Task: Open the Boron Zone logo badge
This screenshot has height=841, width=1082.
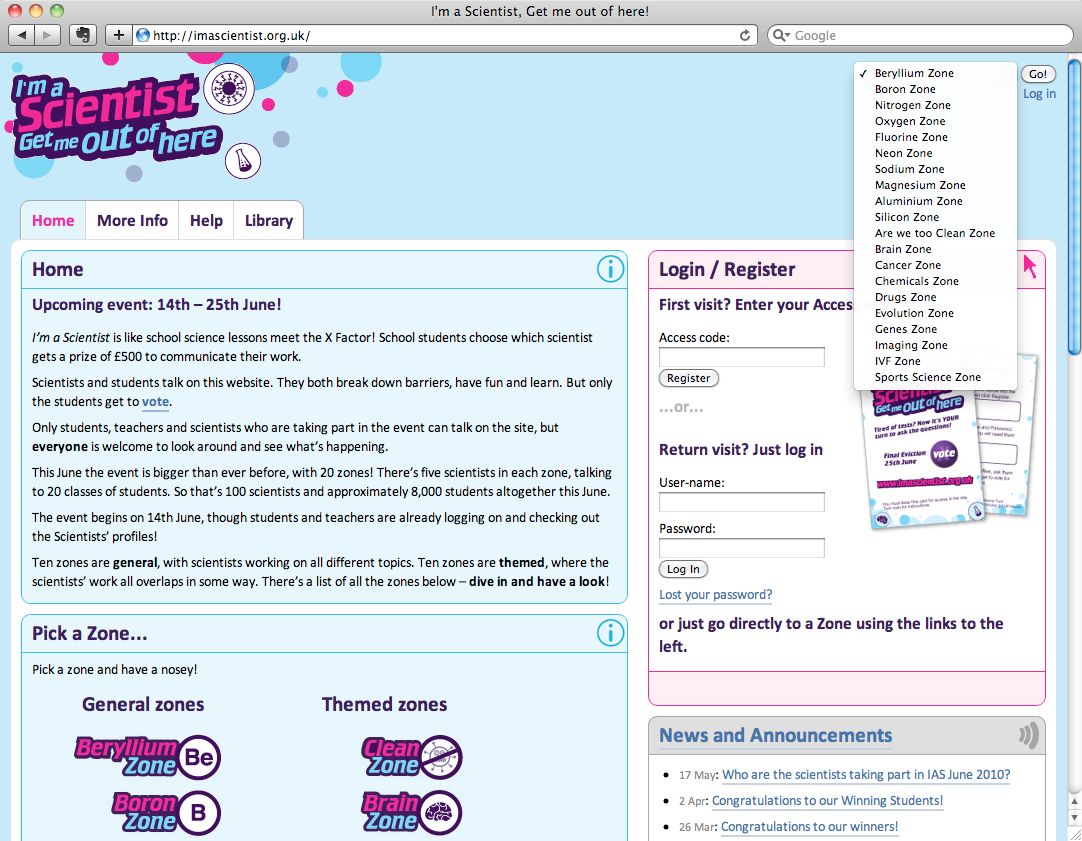Action: tap(166, 812)
